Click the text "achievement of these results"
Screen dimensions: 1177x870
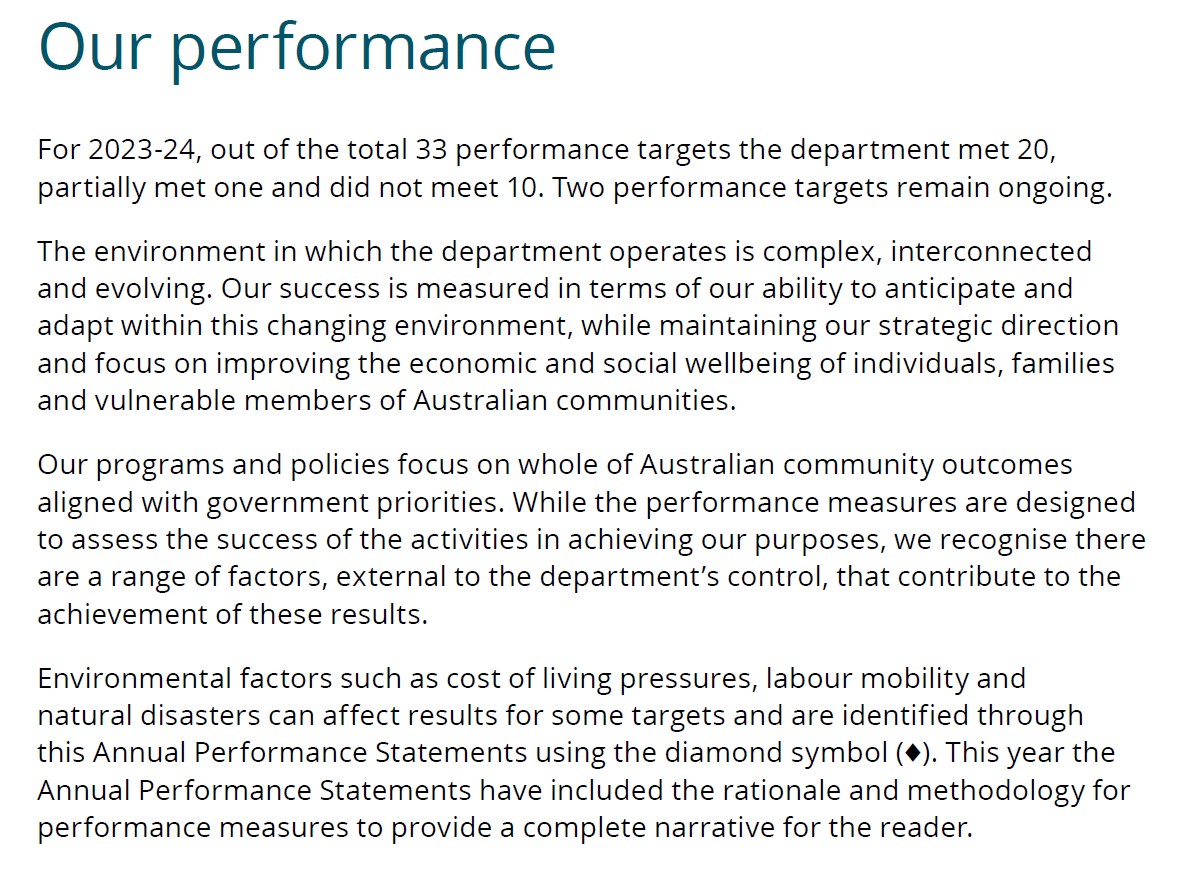tap(230, 615)
